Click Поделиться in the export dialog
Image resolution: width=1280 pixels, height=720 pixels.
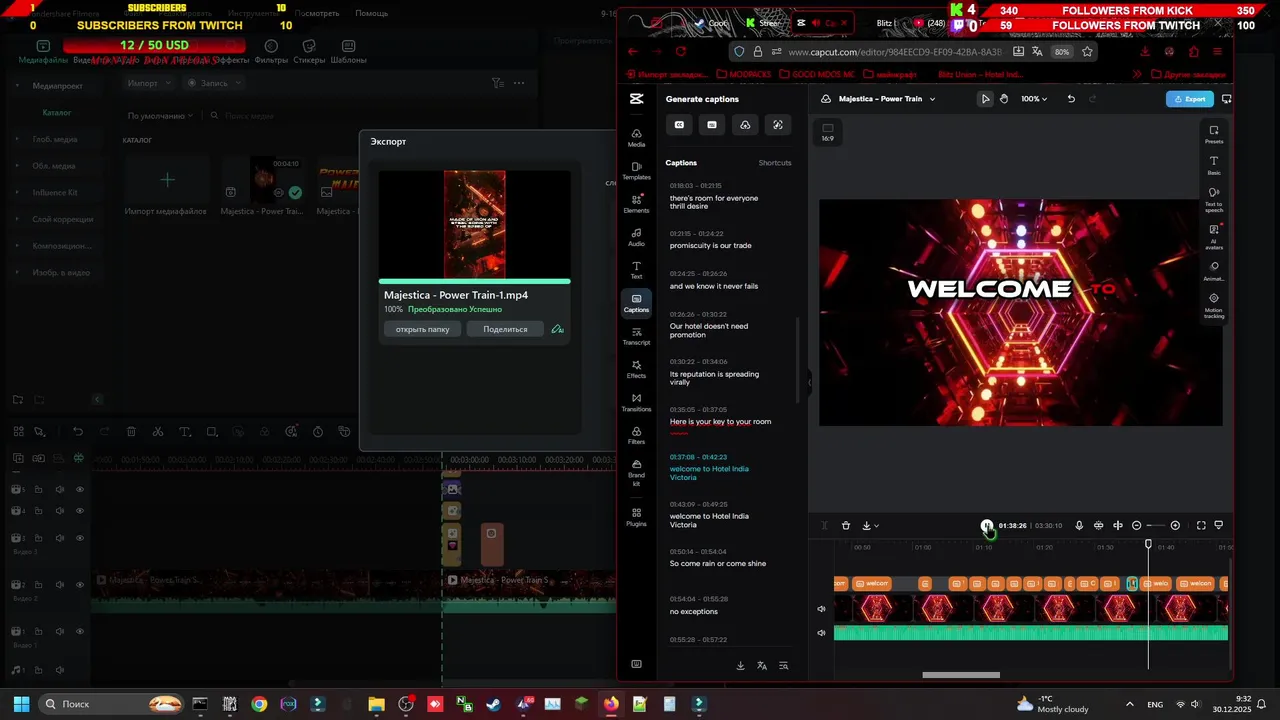click(x=505, y=329)
